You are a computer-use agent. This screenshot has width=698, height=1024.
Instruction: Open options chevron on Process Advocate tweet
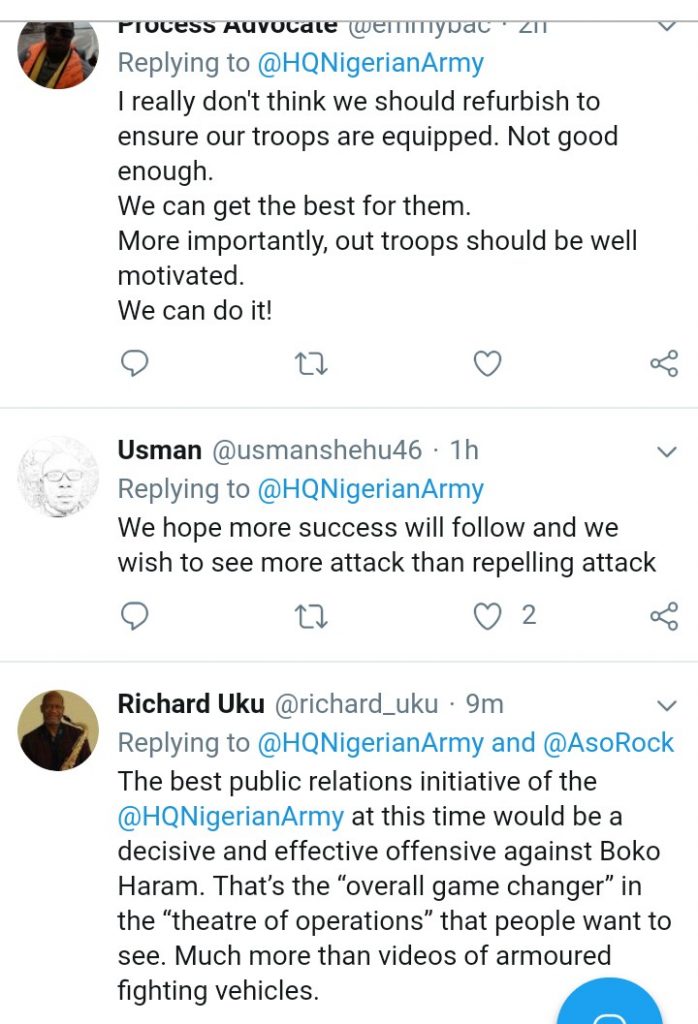point(666,26)
